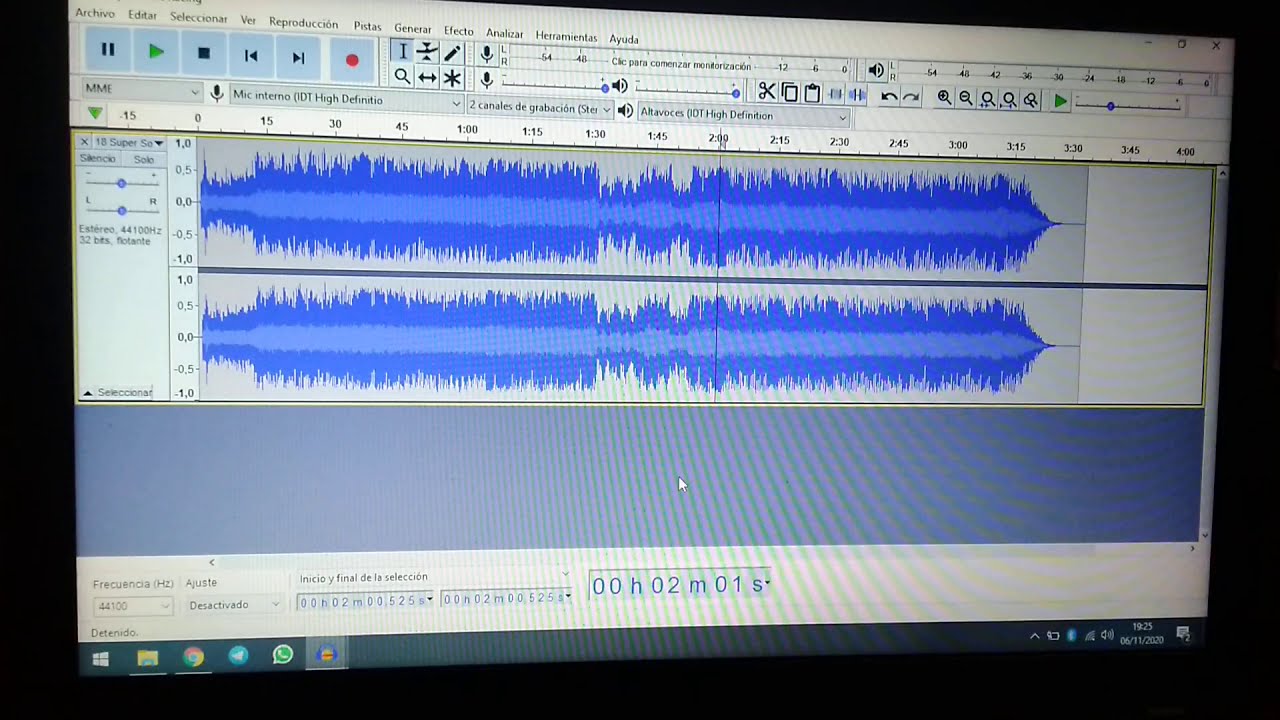Zoom out on the waveform

[x=966, y=98]
